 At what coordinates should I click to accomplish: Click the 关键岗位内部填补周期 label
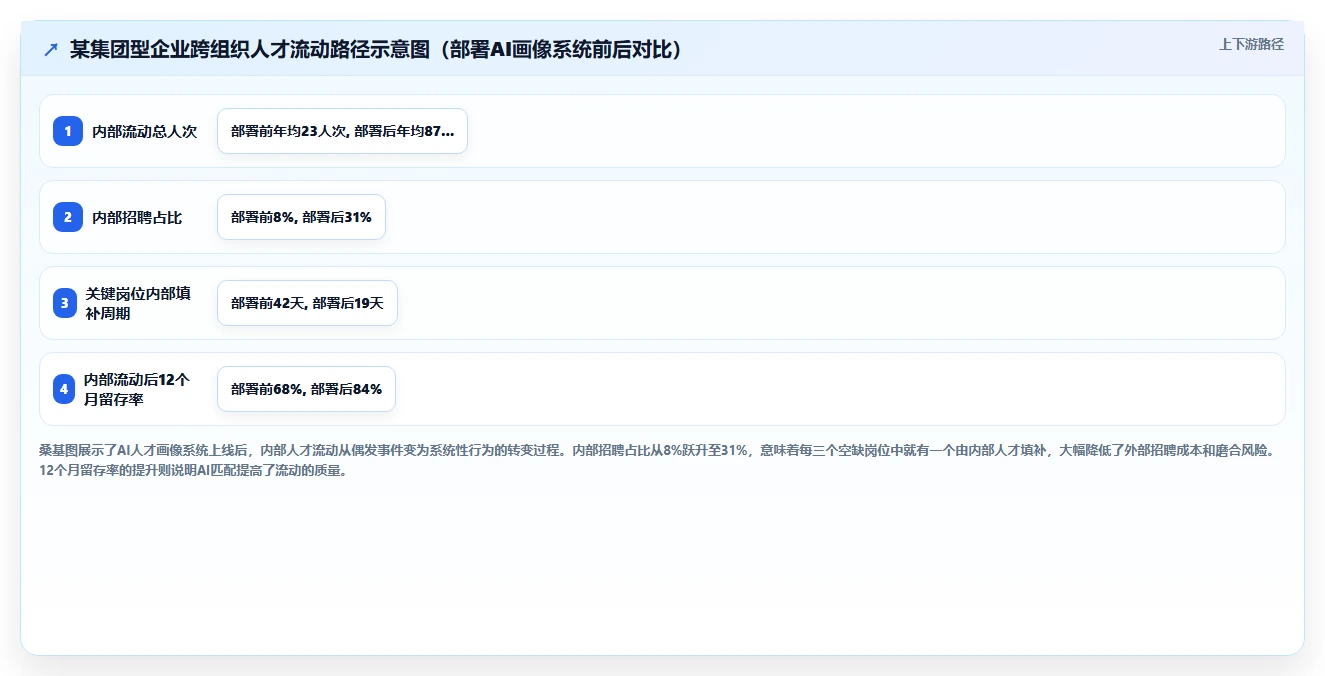point(138,303)
